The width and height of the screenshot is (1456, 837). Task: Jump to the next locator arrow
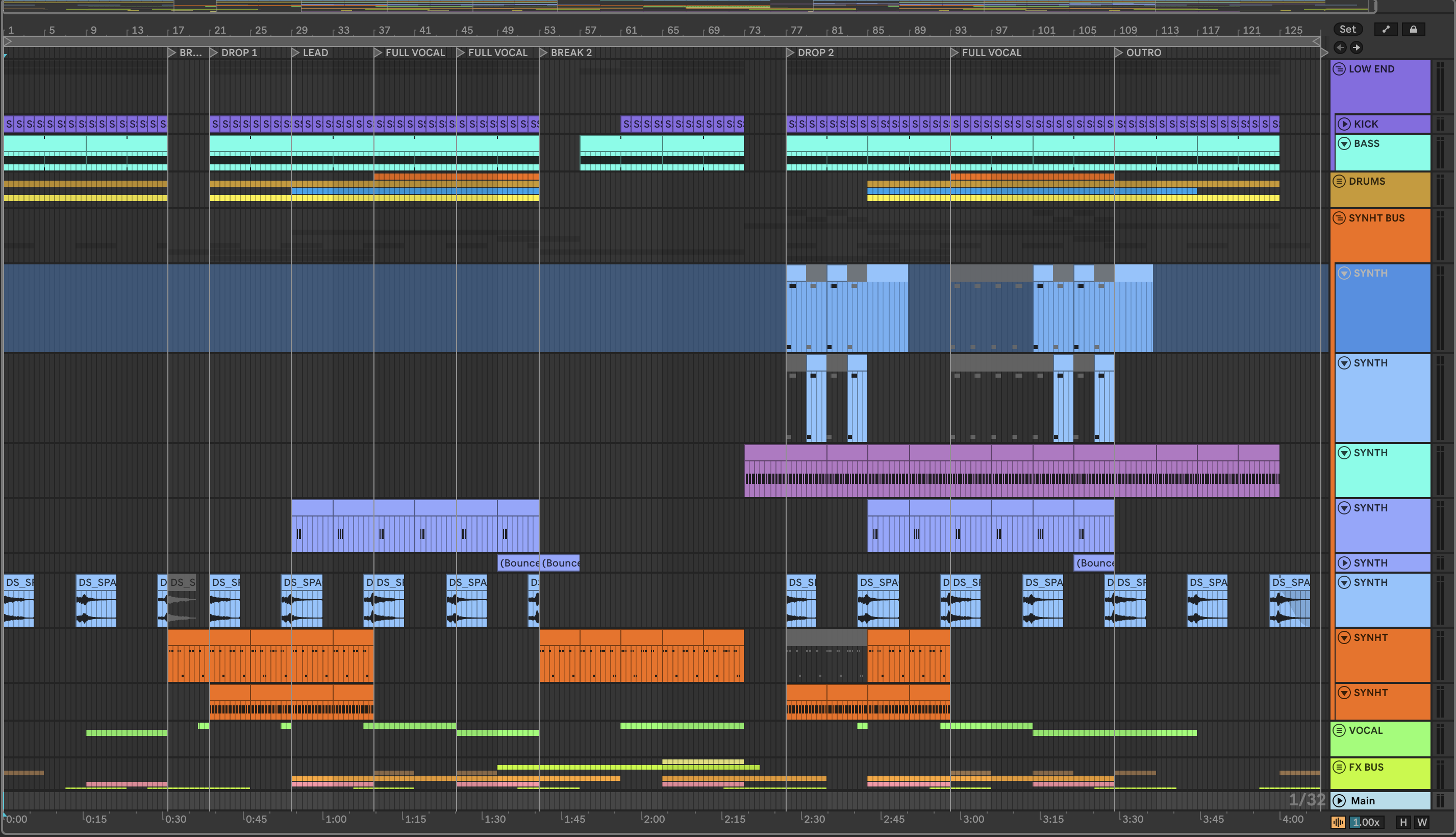(1356, 47)
